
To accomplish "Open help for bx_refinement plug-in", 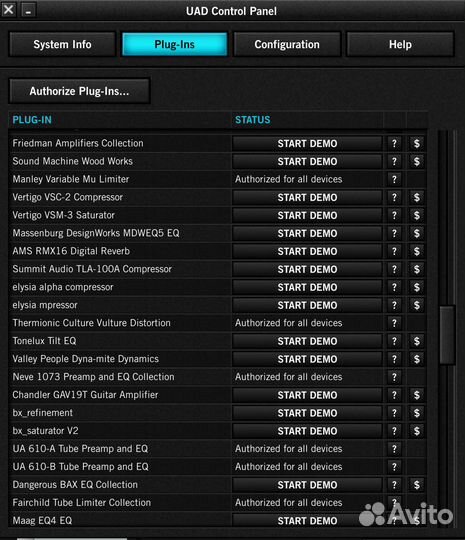I will (x=394, y=413).
